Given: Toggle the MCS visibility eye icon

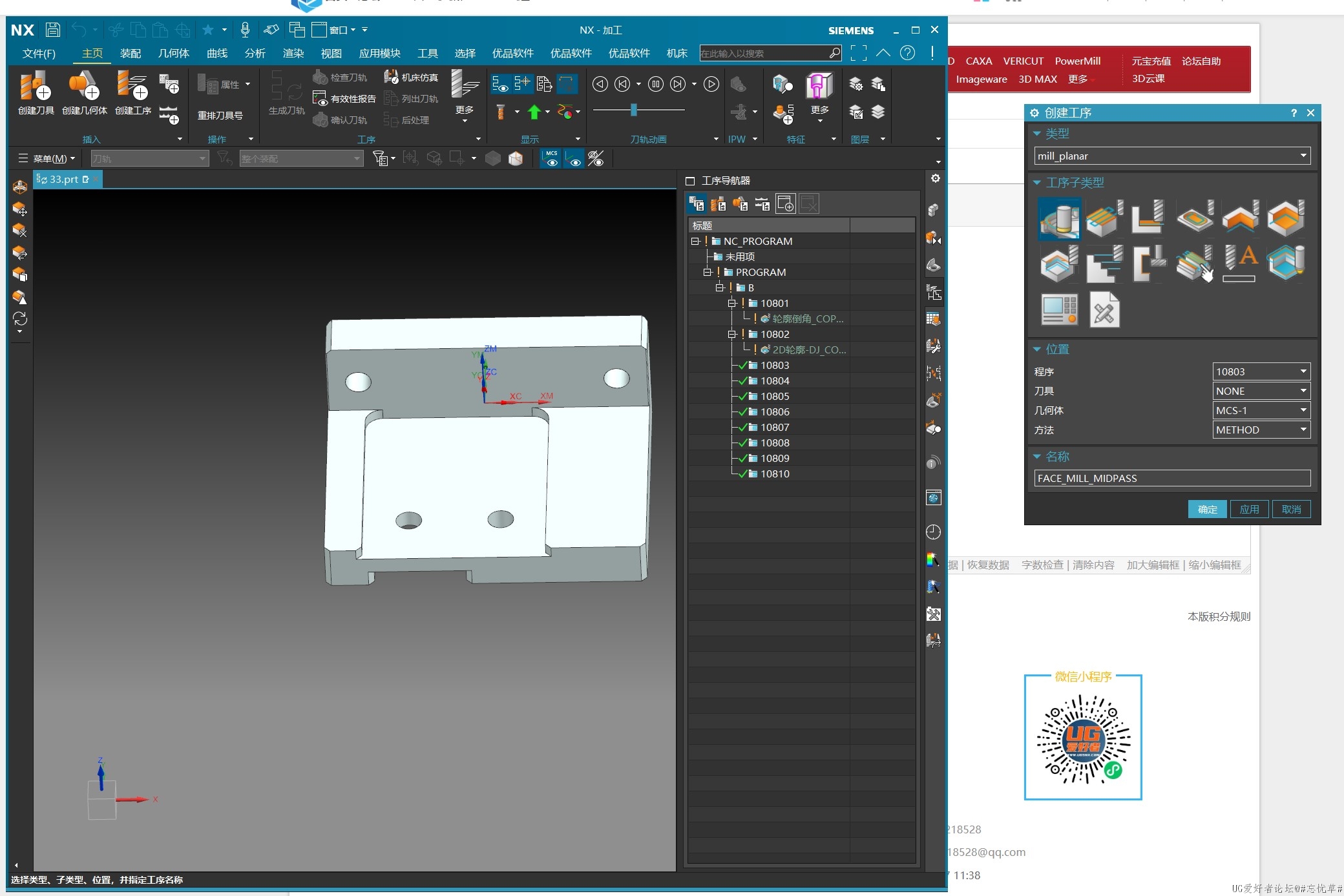Looking at the screenshot, I should [x=551, y=158].
